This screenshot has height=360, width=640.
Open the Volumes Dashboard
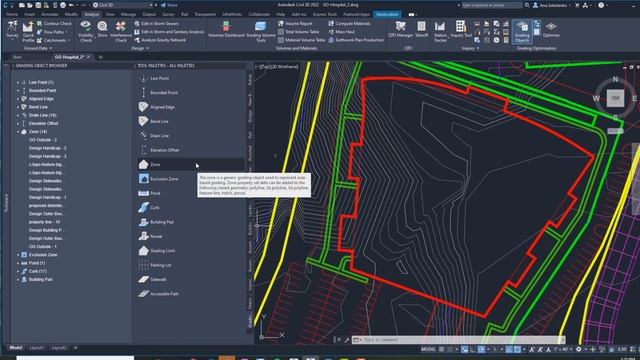coord(226,29)
